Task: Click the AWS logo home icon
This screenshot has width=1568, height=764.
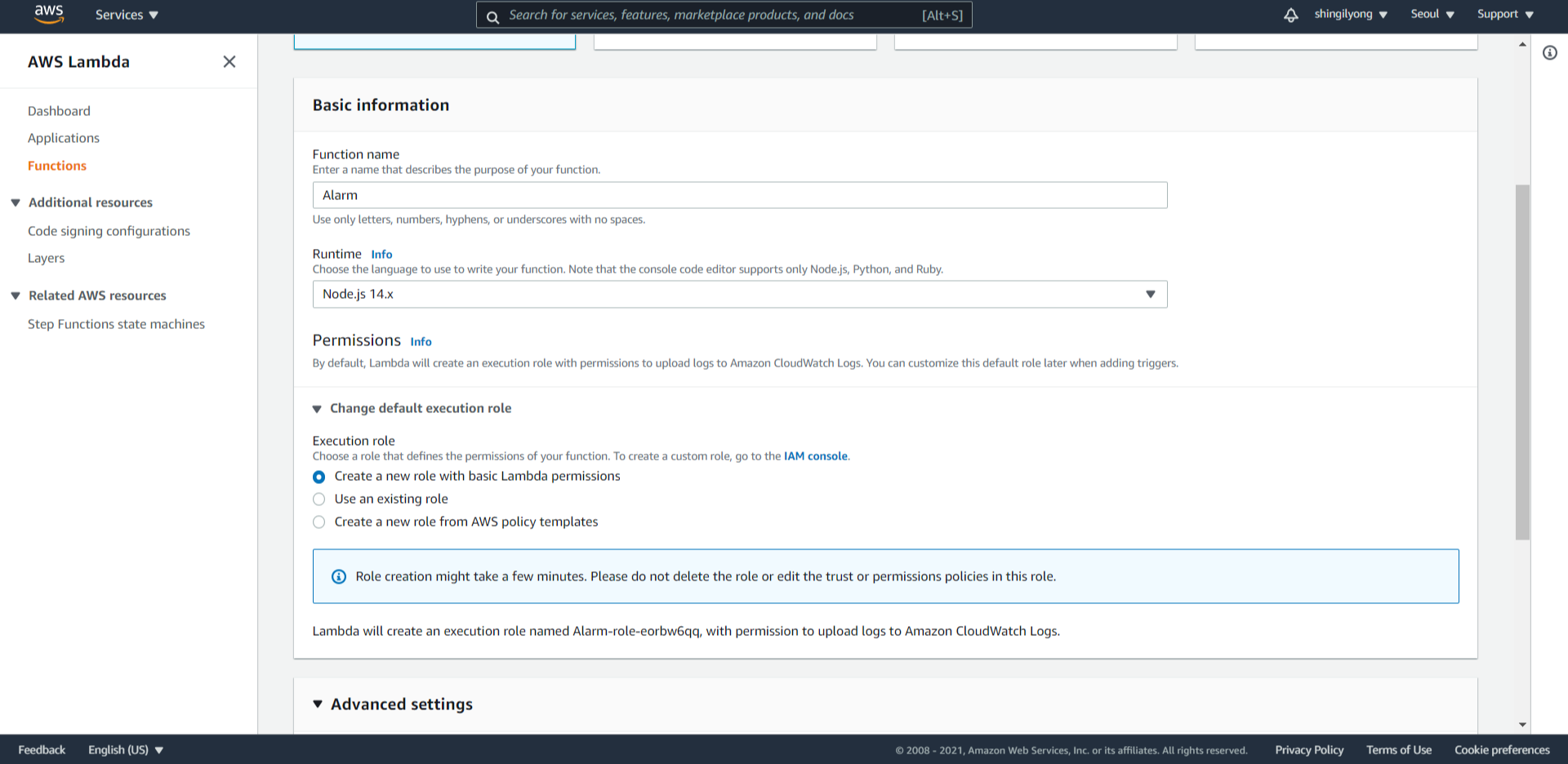Action: (x=49, y=14)
